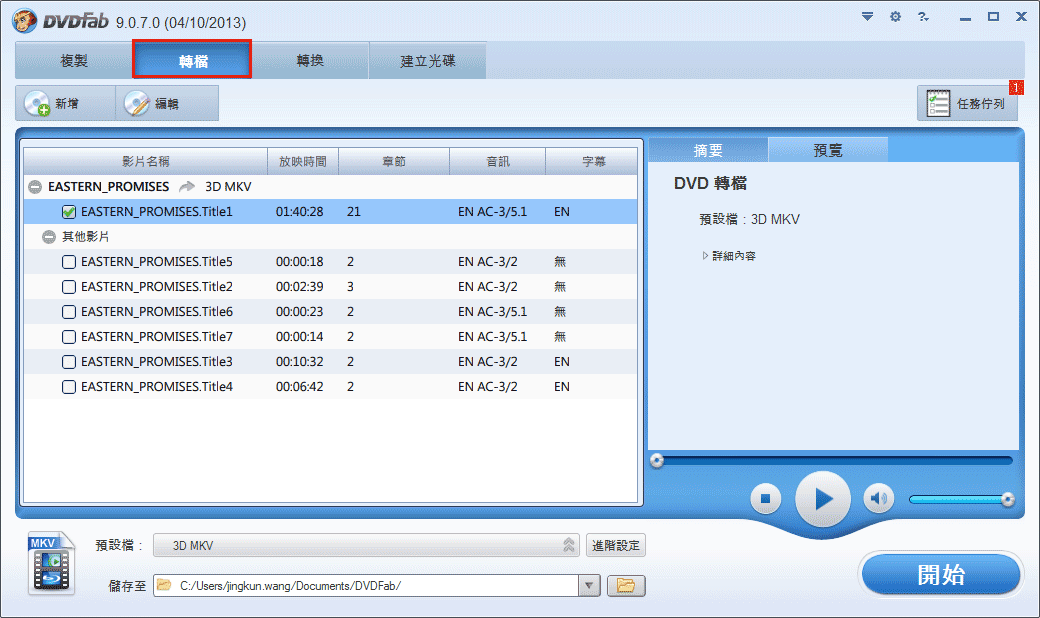
Task: Click the volume slider handle
Action: pyautogui.click(x=1008, y=499)
